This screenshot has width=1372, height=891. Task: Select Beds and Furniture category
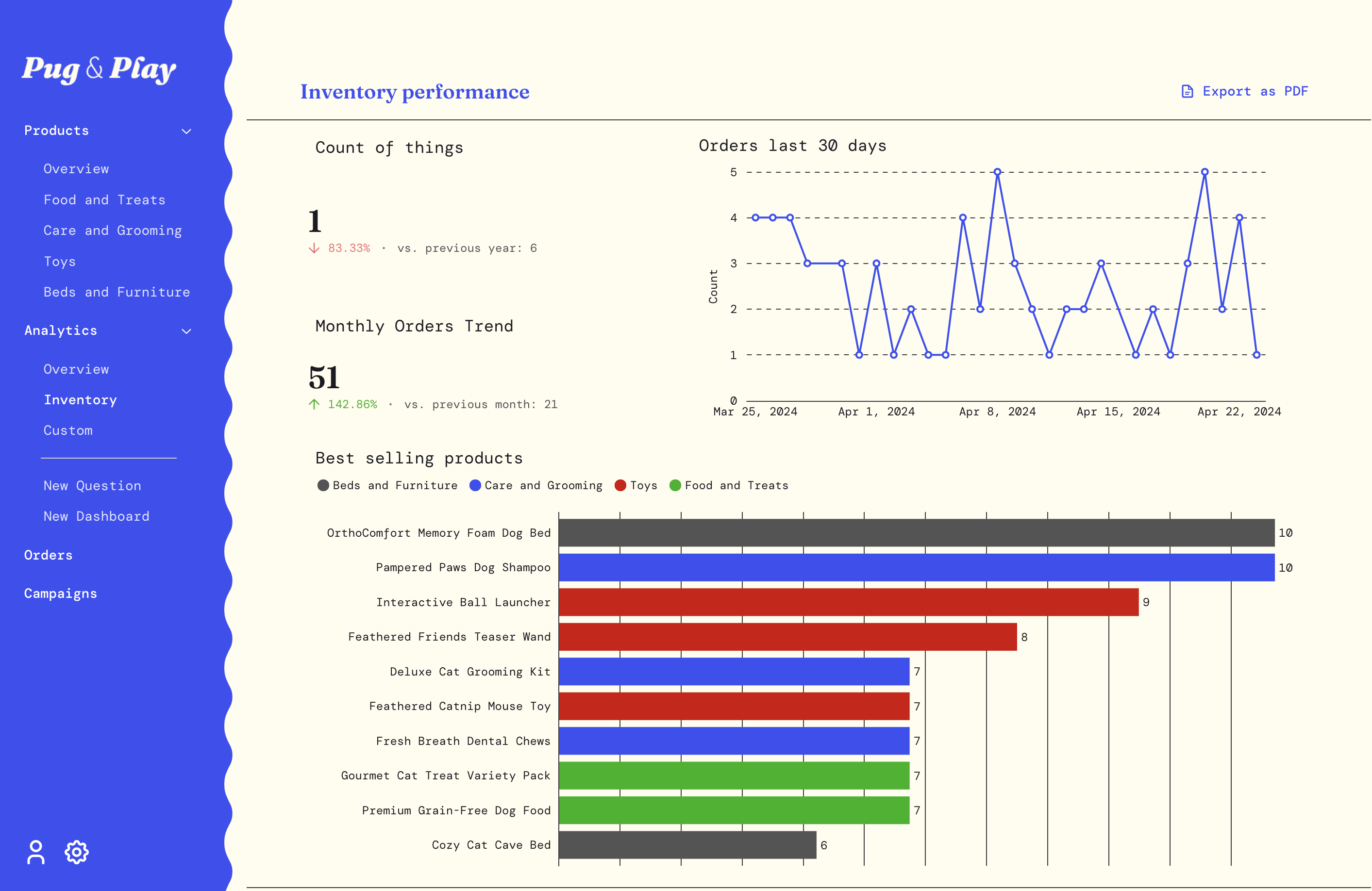coord(116,291)
